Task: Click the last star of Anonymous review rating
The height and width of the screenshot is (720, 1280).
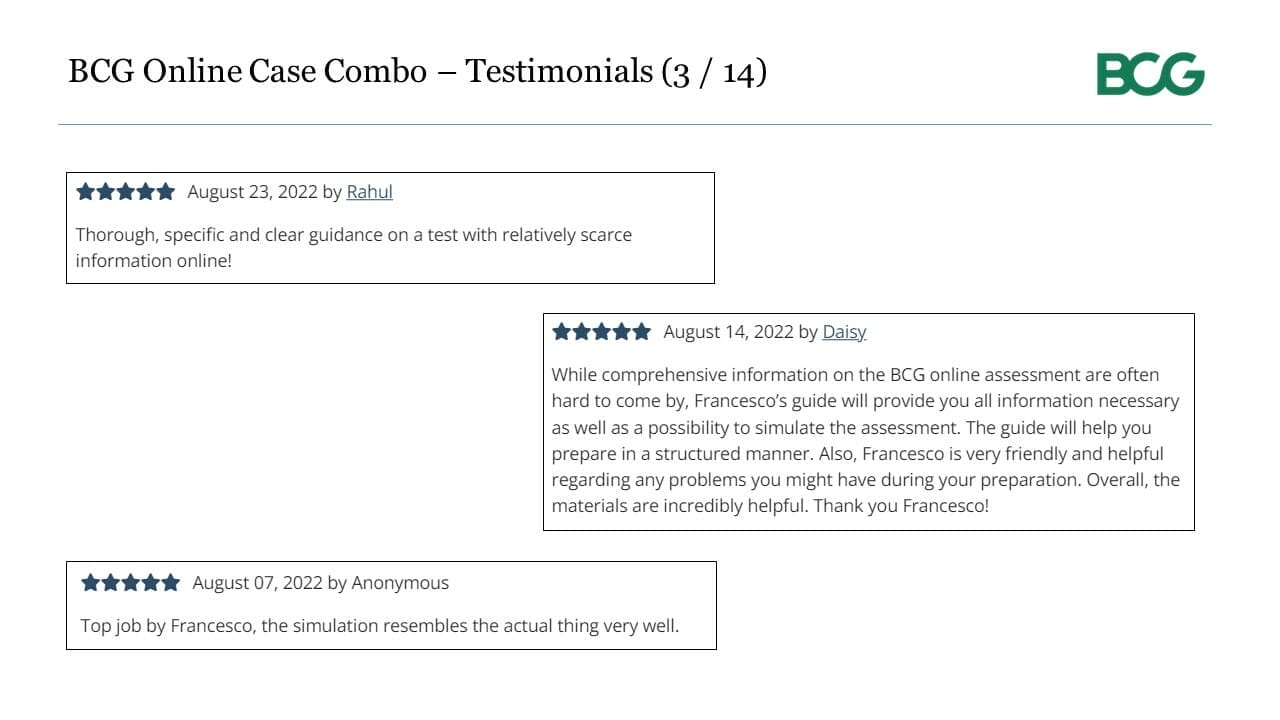Action: coord(170,582)
